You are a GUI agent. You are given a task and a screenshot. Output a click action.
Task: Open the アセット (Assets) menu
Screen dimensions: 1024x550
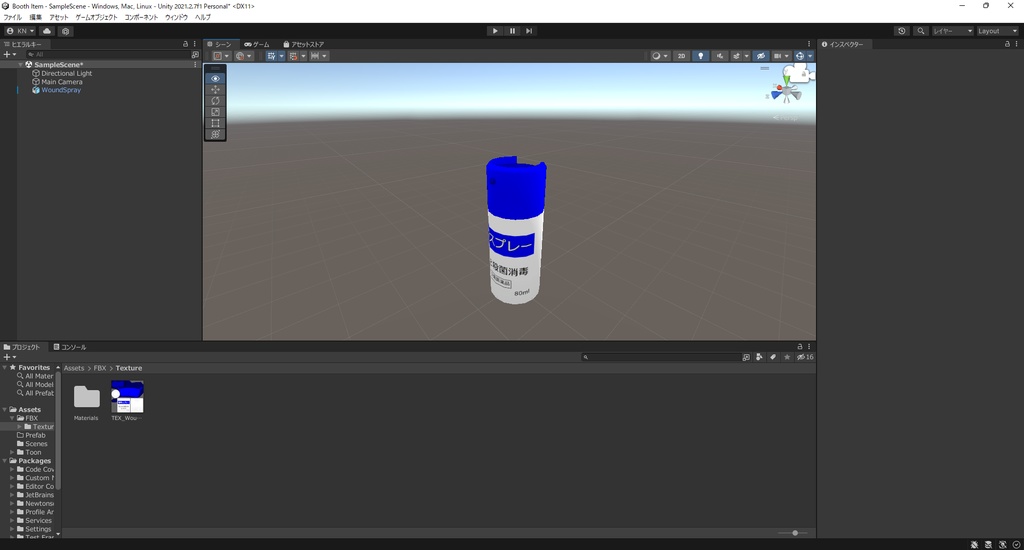[59, 17]
